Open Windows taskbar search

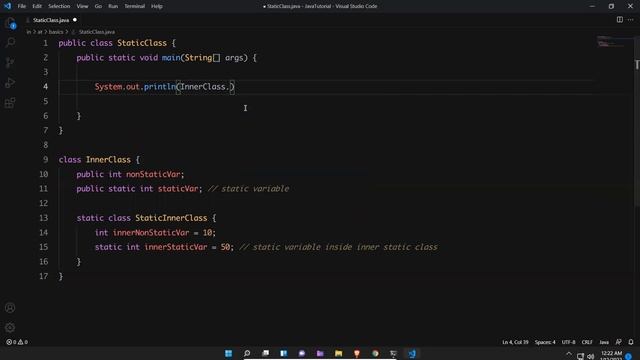(x=247, y=353)
